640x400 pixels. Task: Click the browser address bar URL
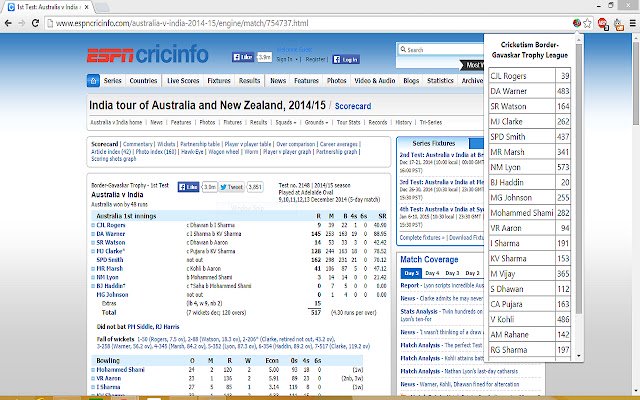click(x=182, y=23)
